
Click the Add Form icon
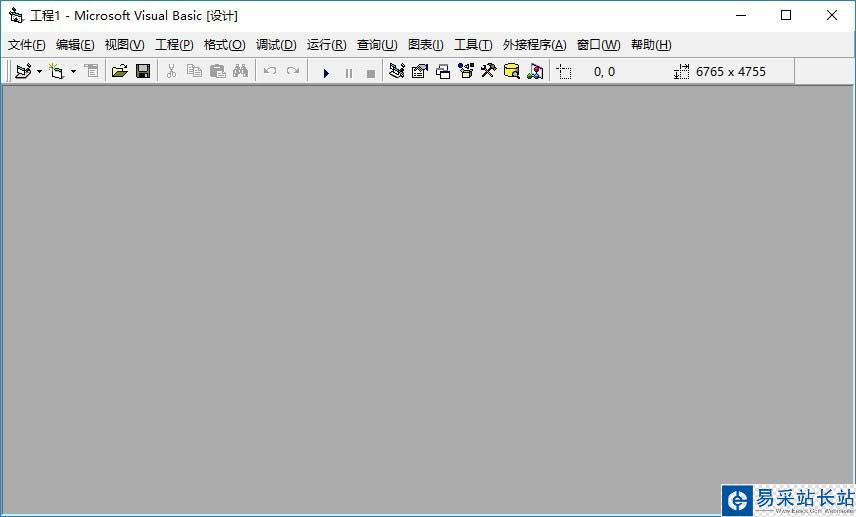coord(57,71)
